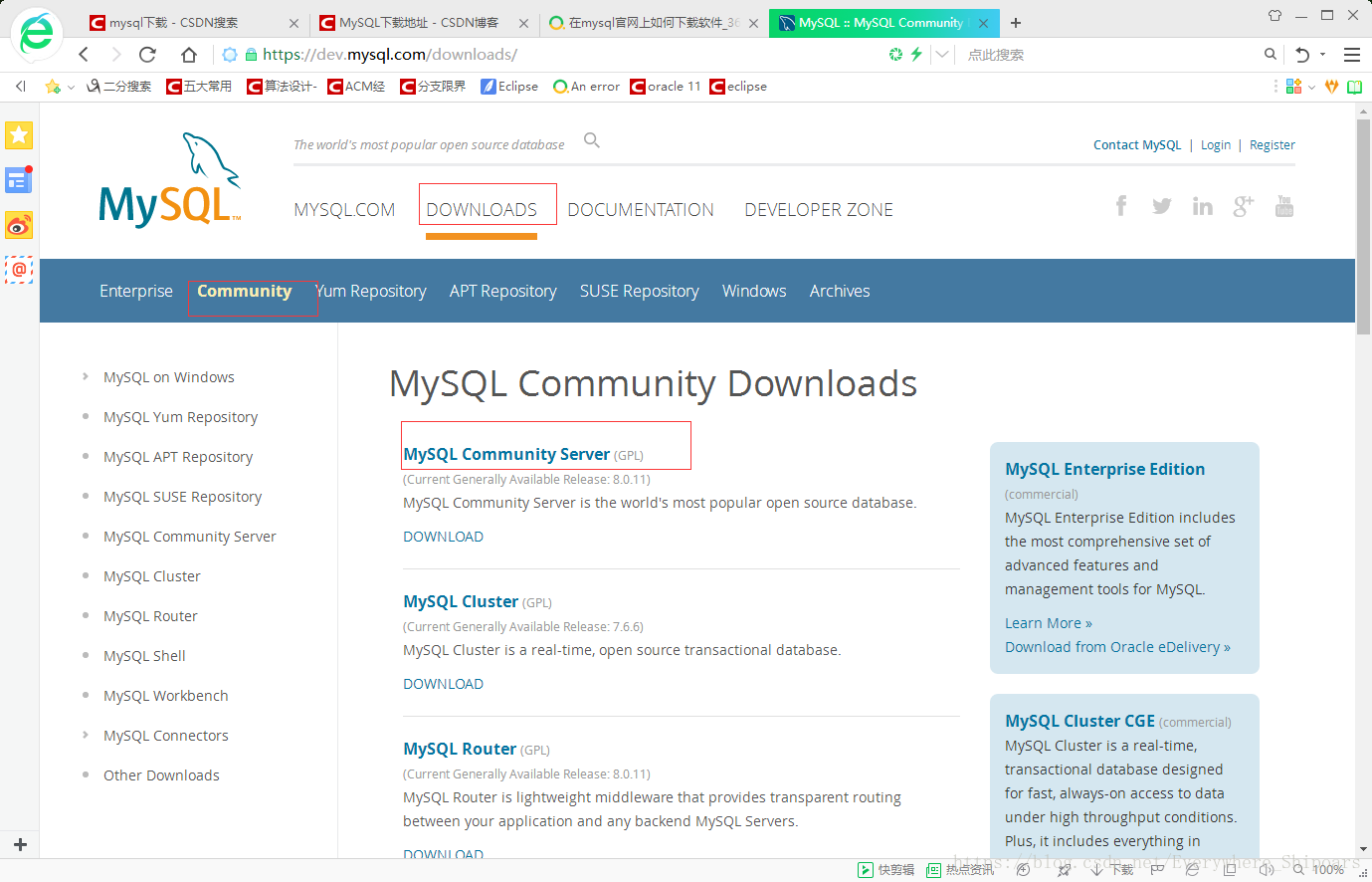This screenshot has width=1372, height=882.
Task: Click the browser address bar URL
Action: point(390,55)
